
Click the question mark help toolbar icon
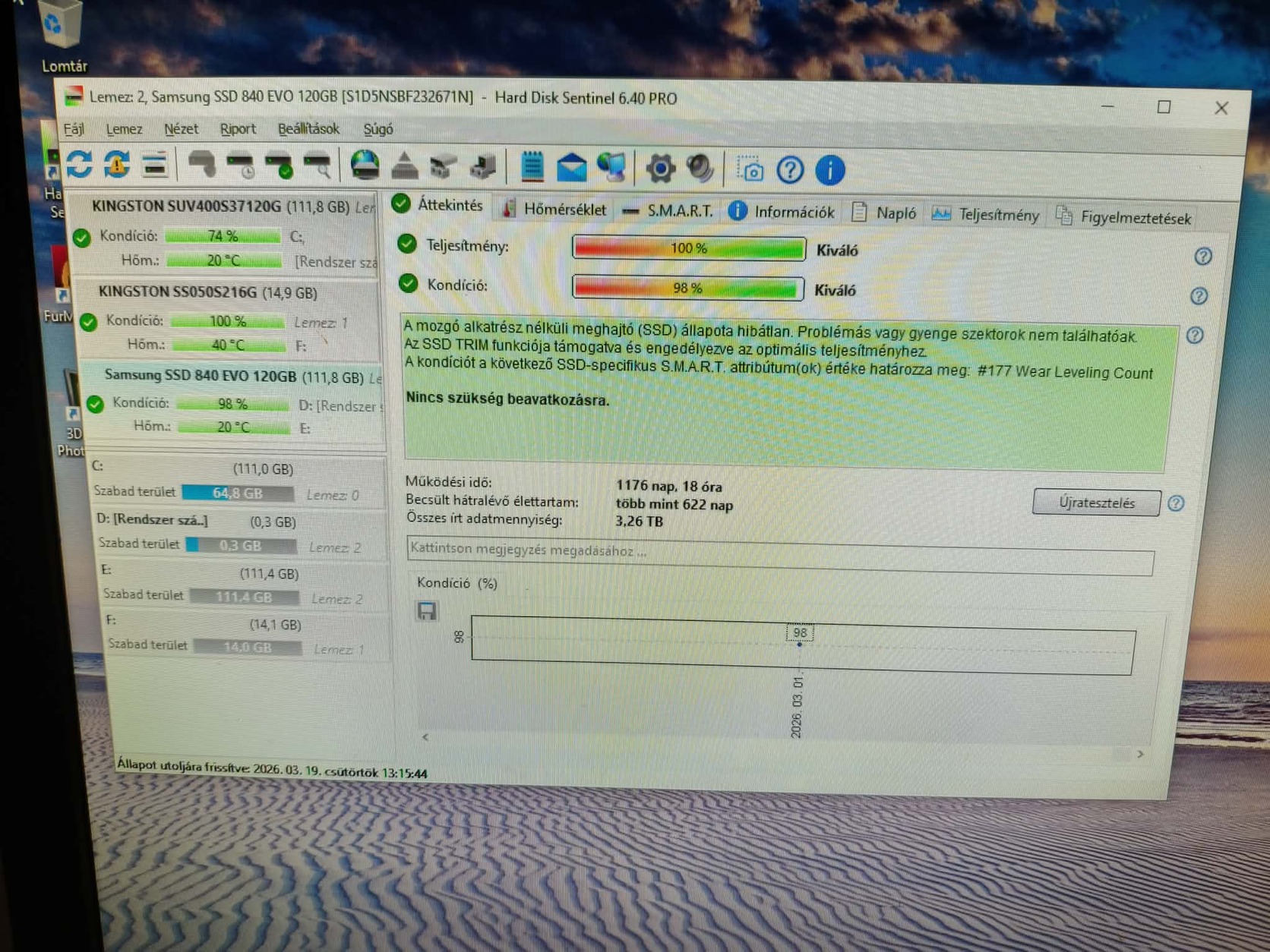[790, 170]
